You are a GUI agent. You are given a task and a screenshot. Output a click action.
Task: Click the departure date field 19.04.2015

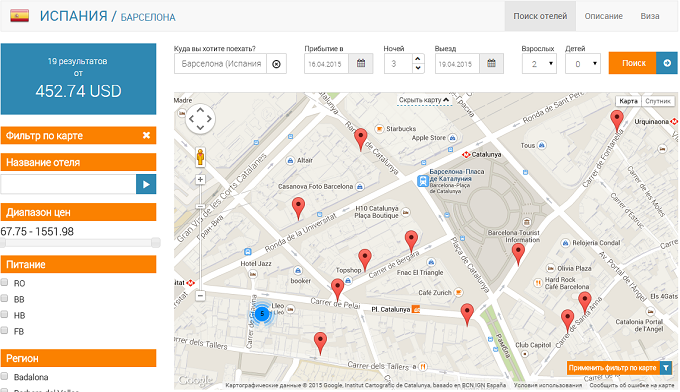457,64
